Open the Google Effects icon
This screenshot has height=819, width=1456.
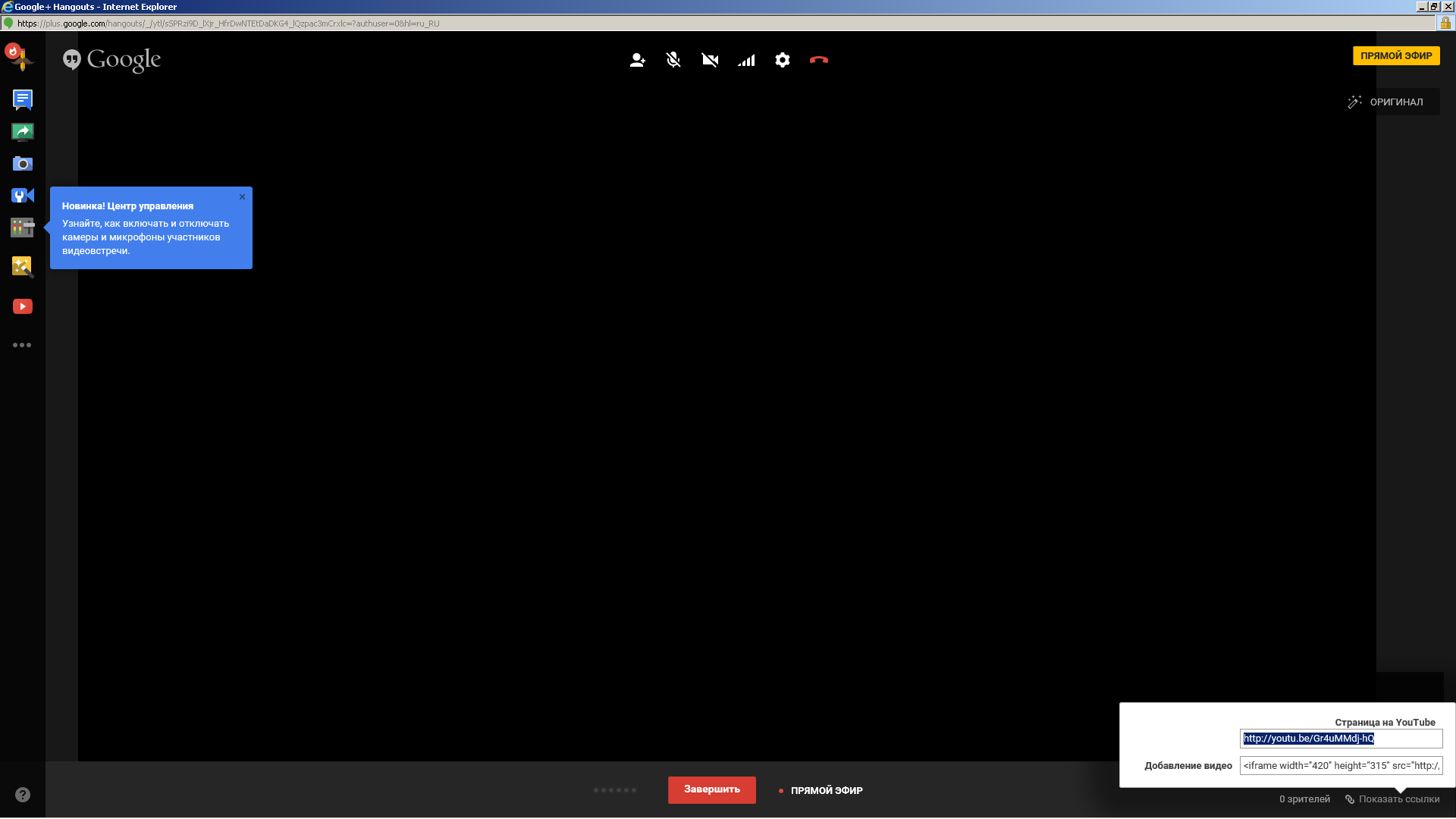23,267
